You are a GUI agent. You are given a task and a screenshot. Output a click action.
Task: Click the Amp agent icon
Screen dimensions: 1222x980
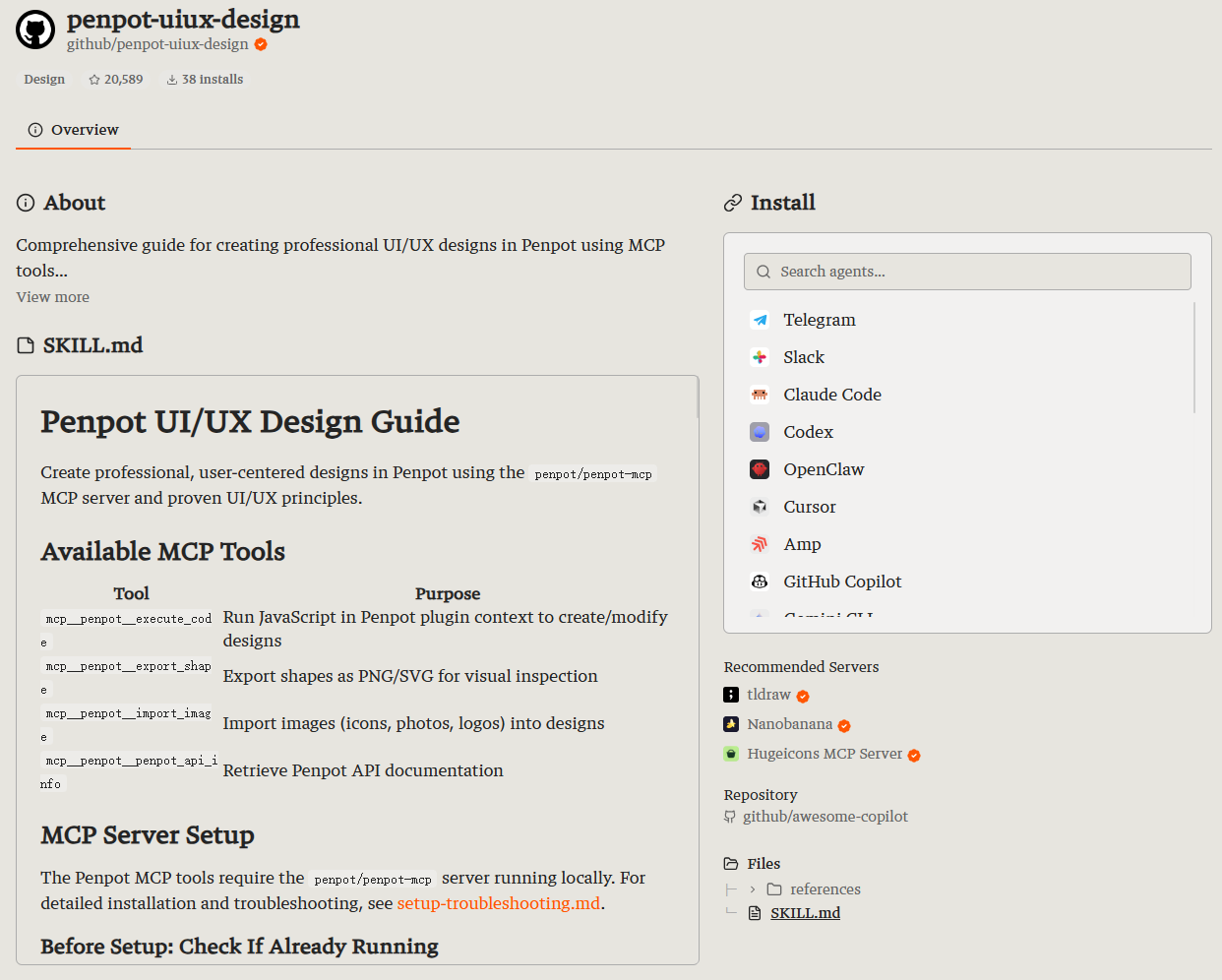760,544
